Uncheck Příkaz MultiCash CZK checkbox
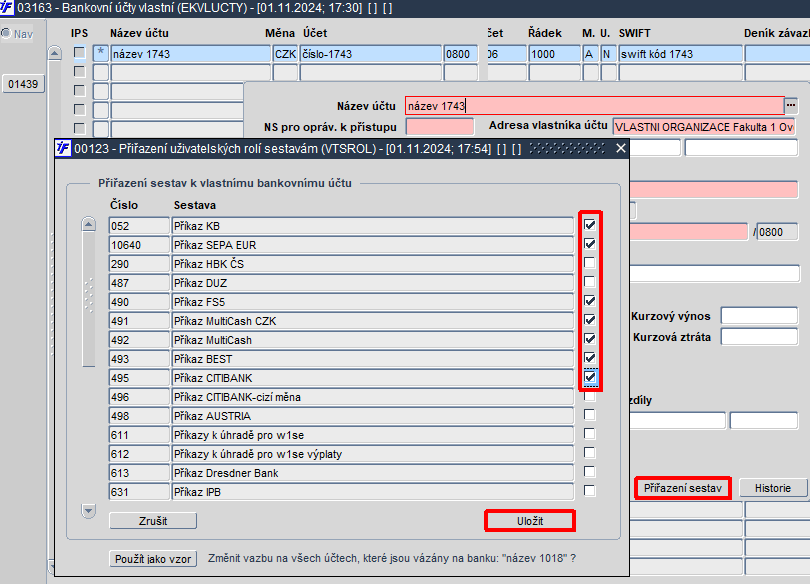 pos(589,320)
